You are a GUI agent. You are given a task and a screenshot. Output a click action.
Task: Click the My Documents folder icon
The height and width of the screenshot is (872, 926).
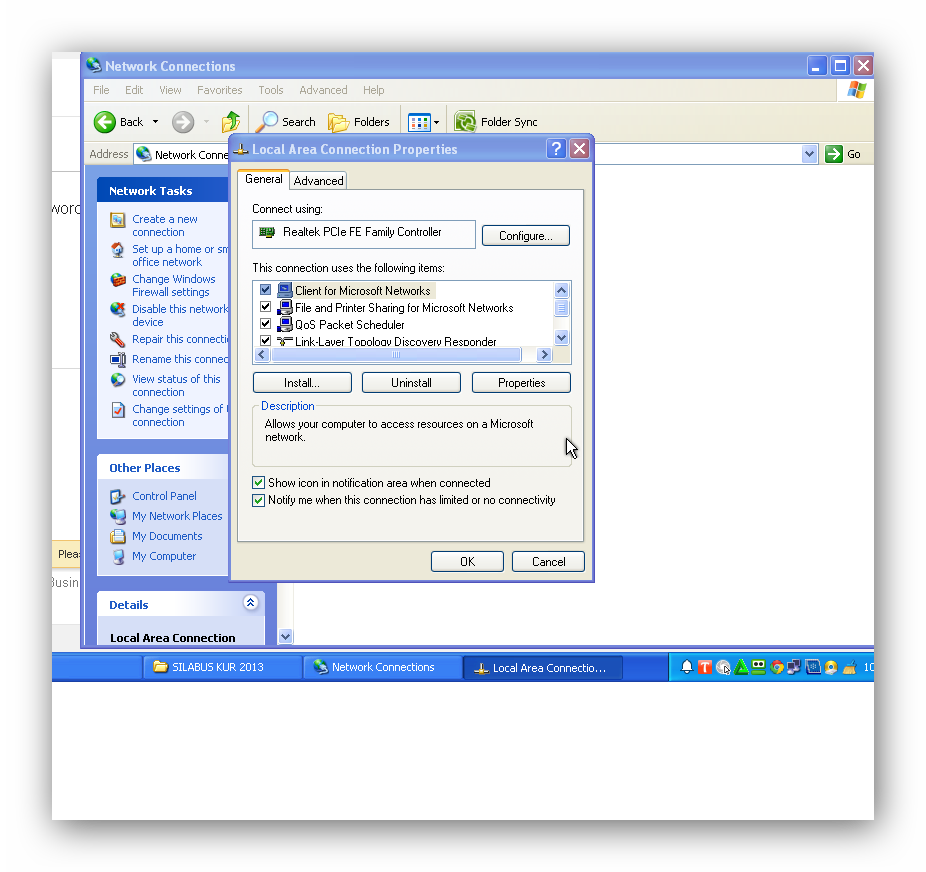pyautogui.click(x=118, y=537)
